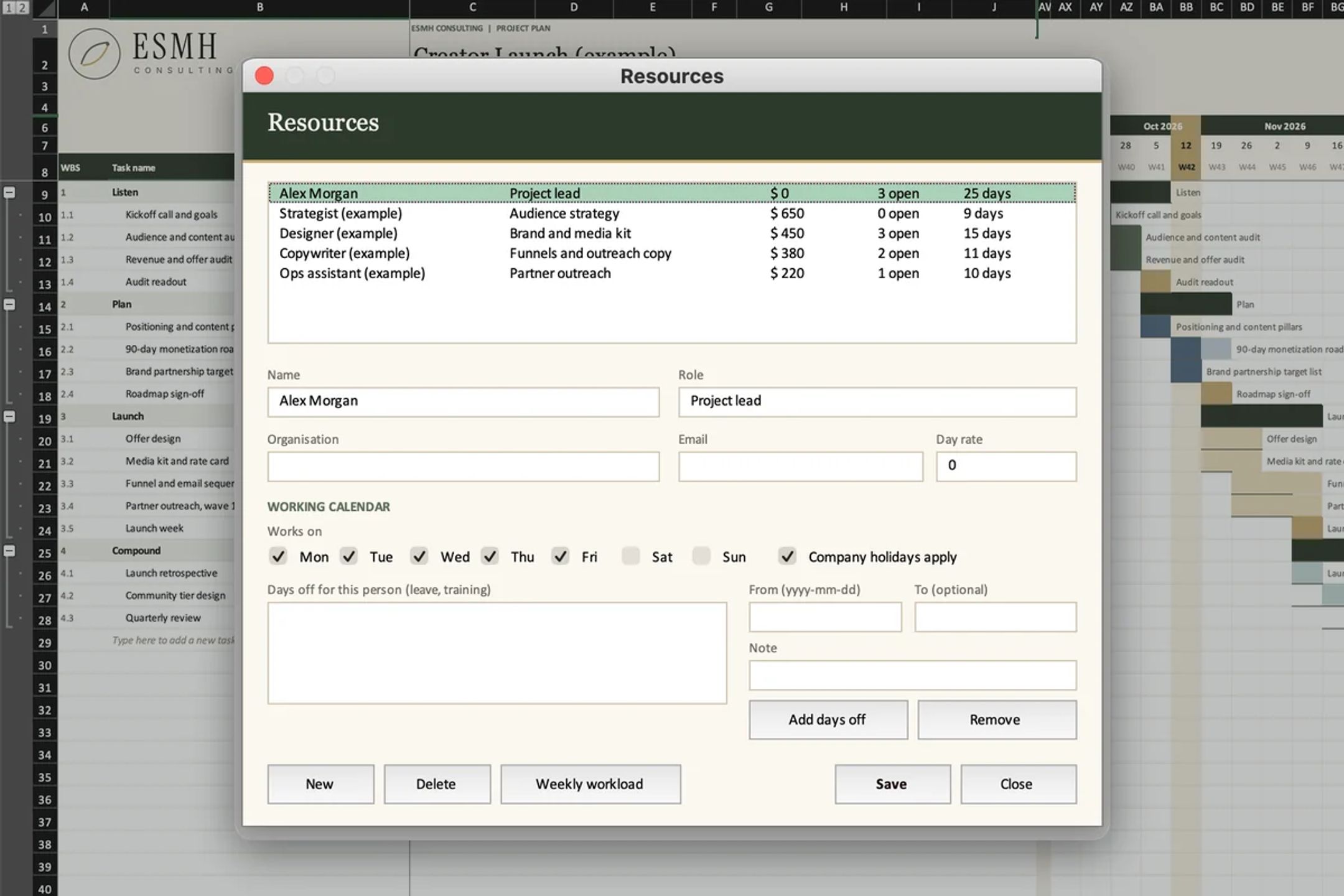Click the Plan Gantt bar in timeline
The width and height of the screenshot is (1344, 896).
pyautogui.click(x=1186, y=304)
